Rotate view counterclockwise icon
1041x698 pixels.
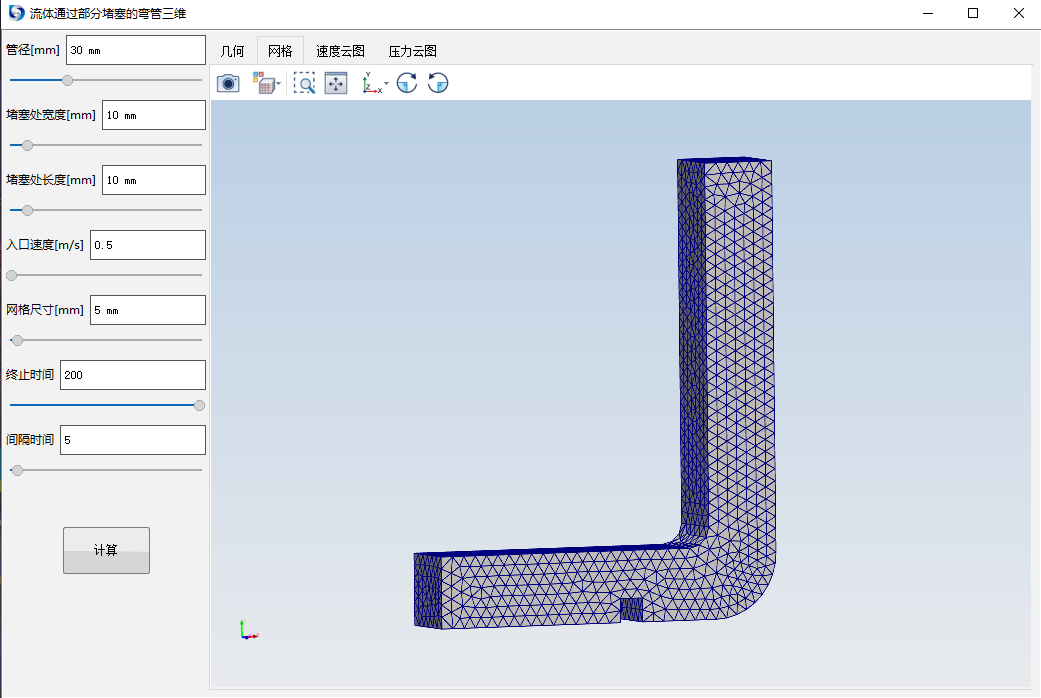(438, 84)
